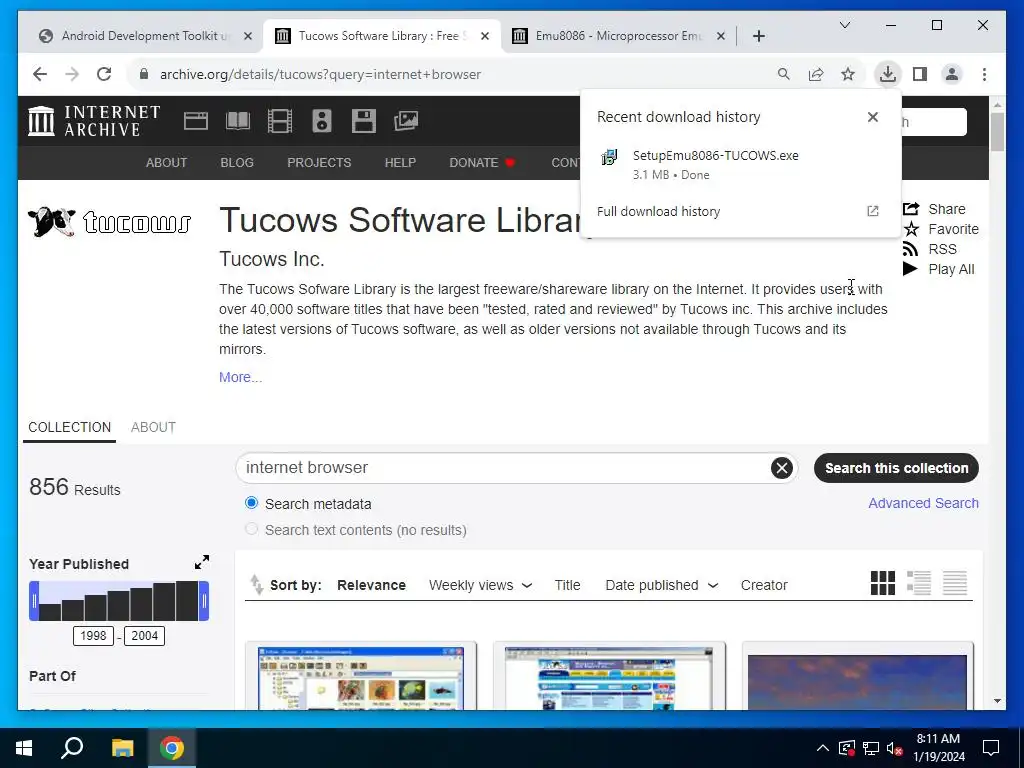Switch to compact list view
This screenshot has height=768, width=1024.
(x=955, y=583)
